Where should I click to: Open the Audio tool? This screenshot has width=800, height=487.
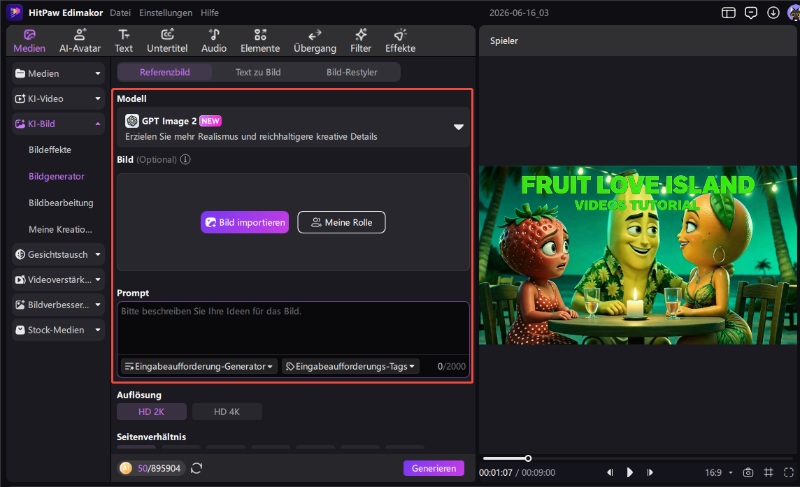214,41
